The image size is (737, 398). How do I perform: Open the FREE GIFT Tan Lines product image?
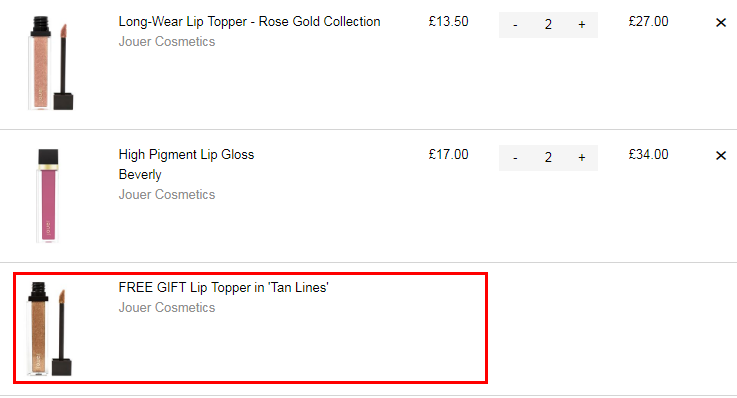50,328
